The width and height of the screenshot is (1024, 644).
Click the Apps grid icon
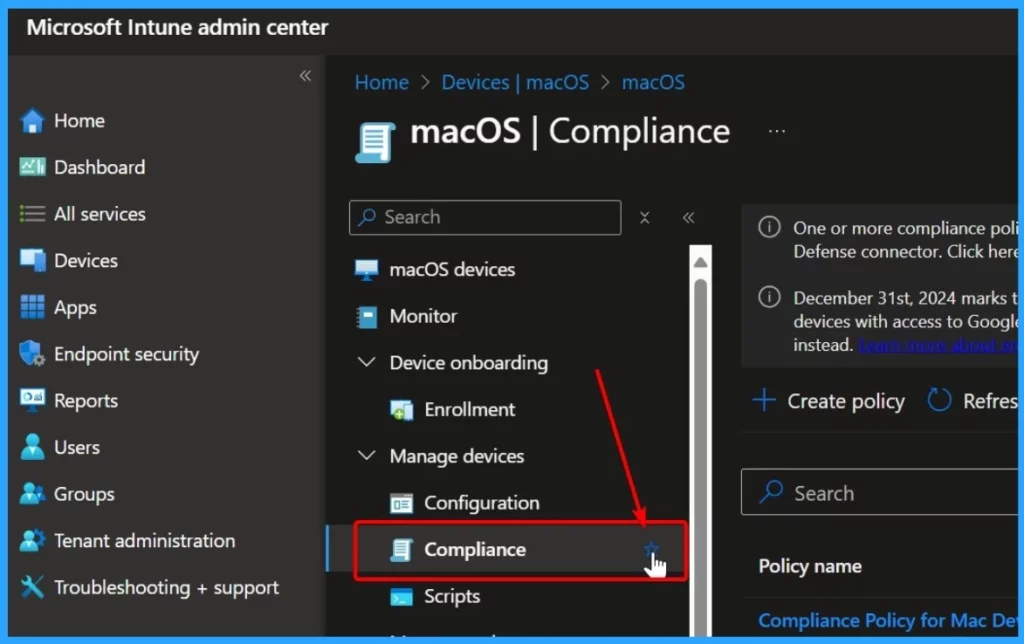32,307
